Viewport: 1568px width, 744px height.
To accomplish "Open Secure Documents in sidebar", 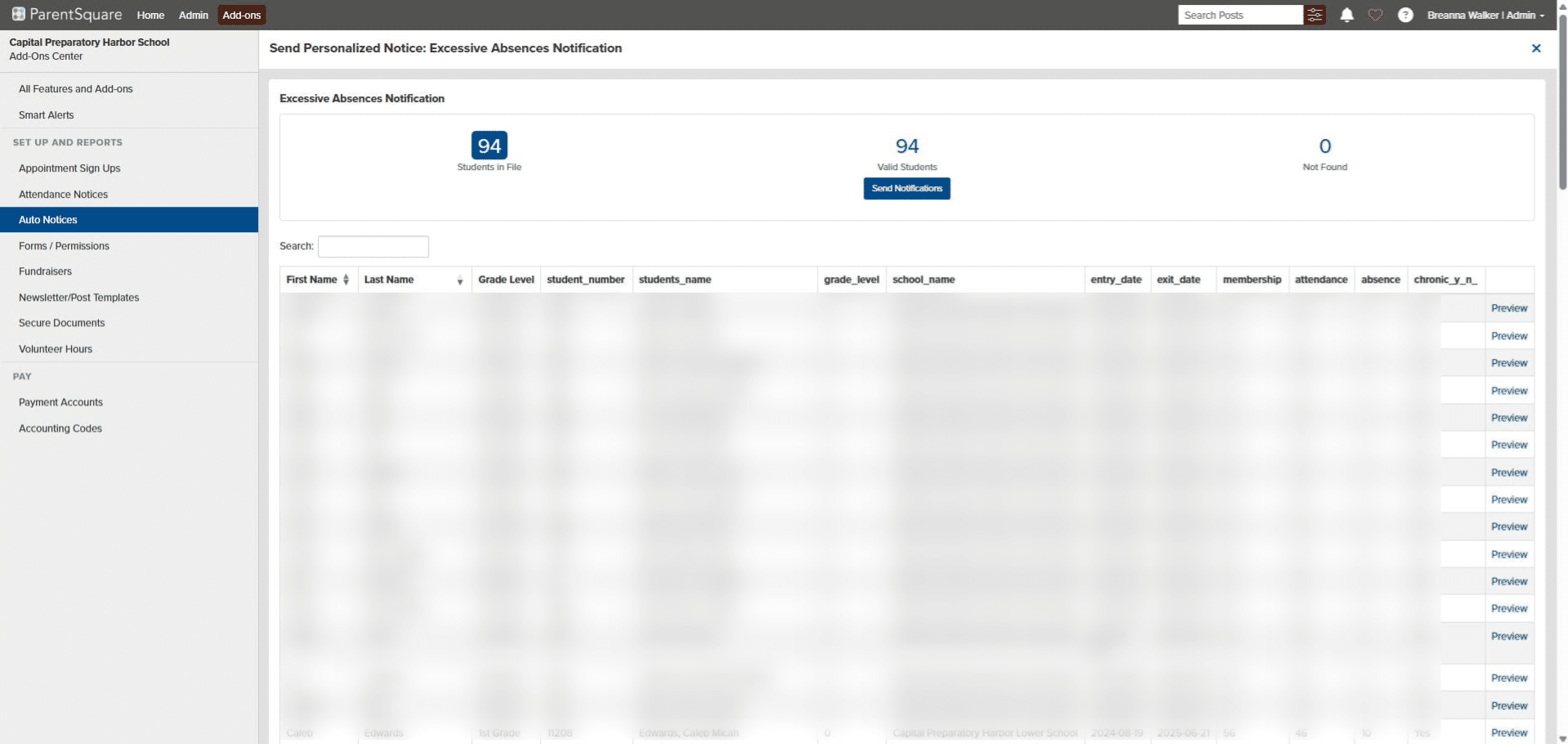I will tap(61, 323).
